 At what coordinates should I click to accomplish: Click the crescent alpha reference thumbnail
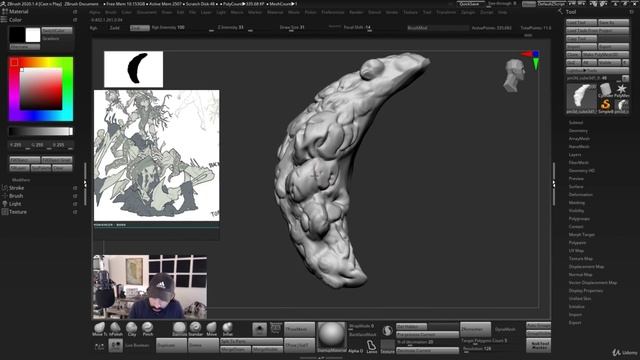point(133,69)
